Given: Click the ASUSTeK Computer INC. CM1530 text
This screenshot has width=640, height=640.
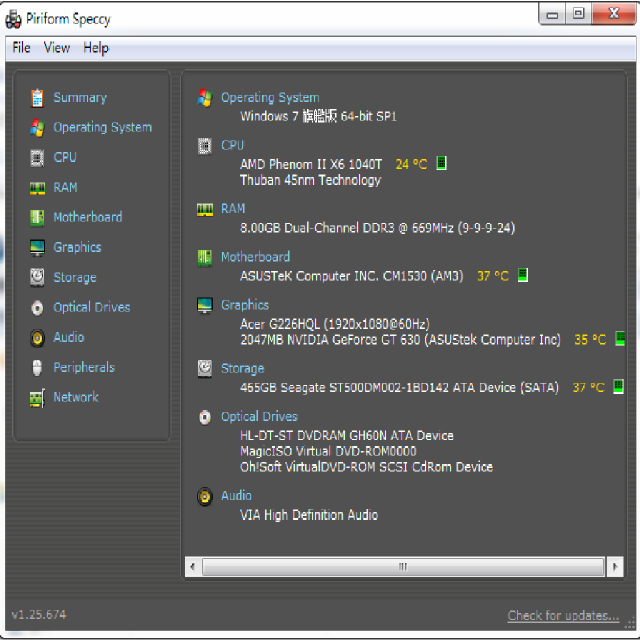Looking at the screenshot, I should [351, 276].
